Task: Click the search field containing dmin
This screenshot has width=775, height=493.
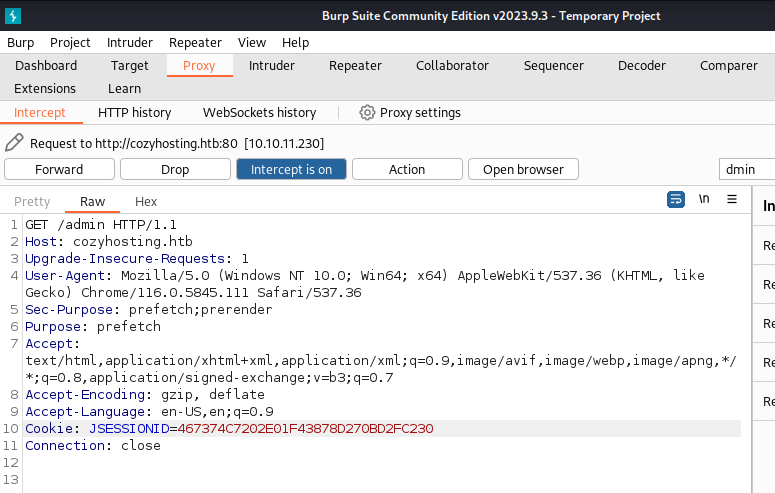Action: pyautogui.click(x=747, y=169)
